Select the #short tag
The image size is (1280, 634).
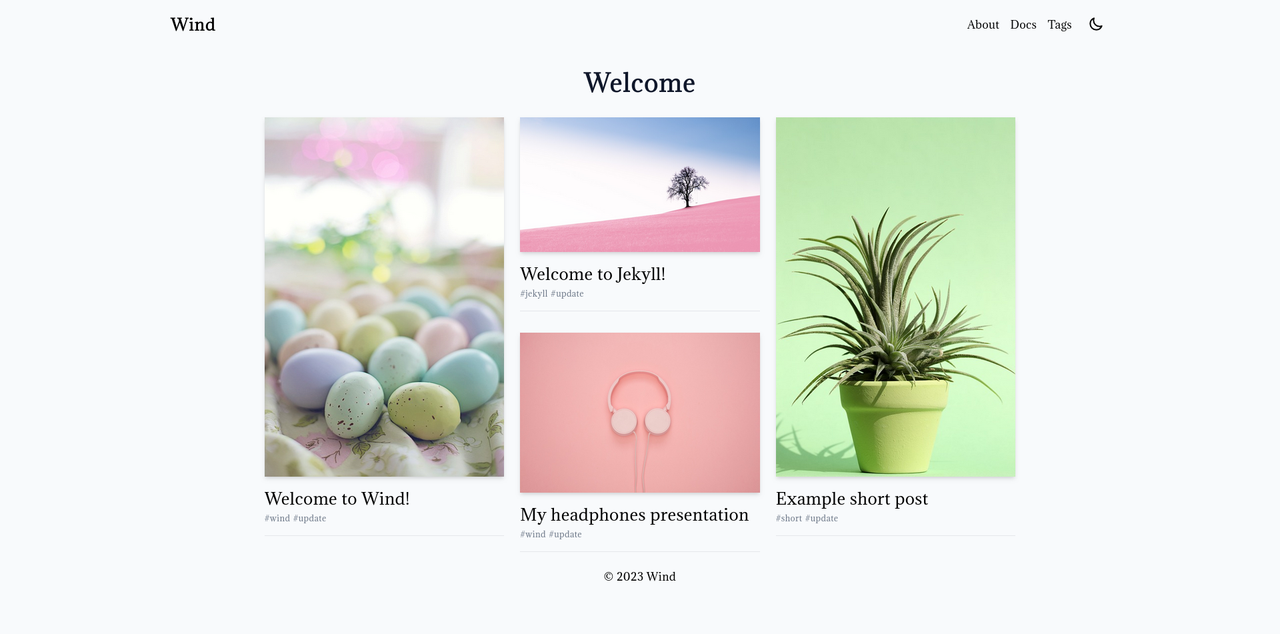[789, 518]
